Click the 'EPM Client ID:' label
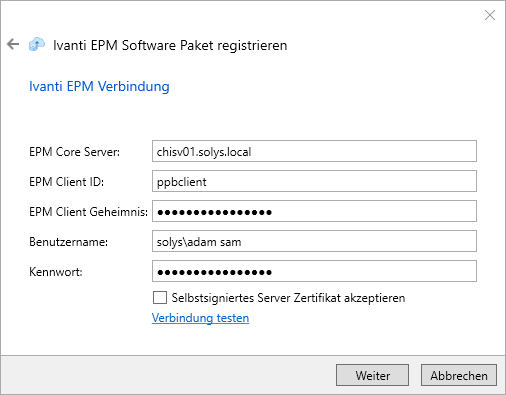This screenshot has height=395, width=506. [67, 182]
